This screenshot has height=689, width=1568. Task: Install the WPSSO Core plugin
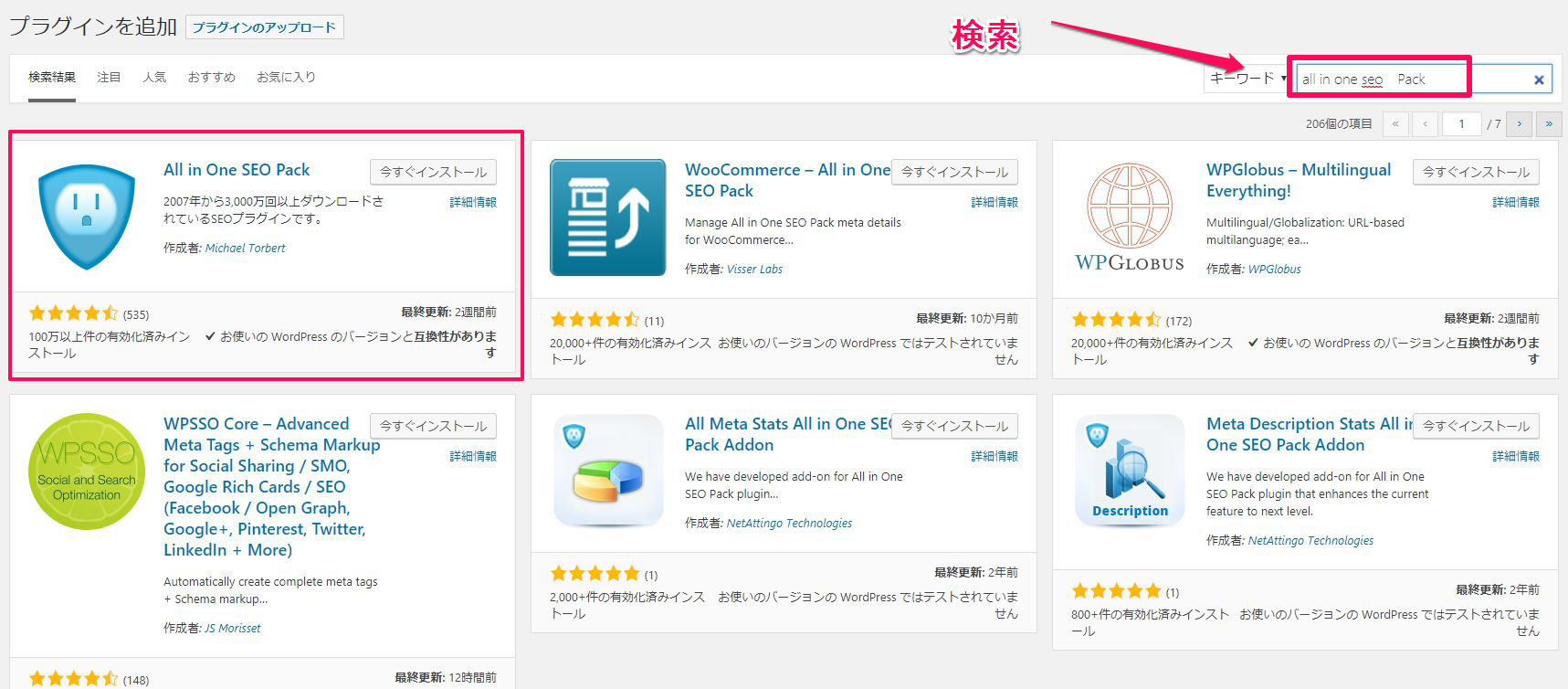433,426
